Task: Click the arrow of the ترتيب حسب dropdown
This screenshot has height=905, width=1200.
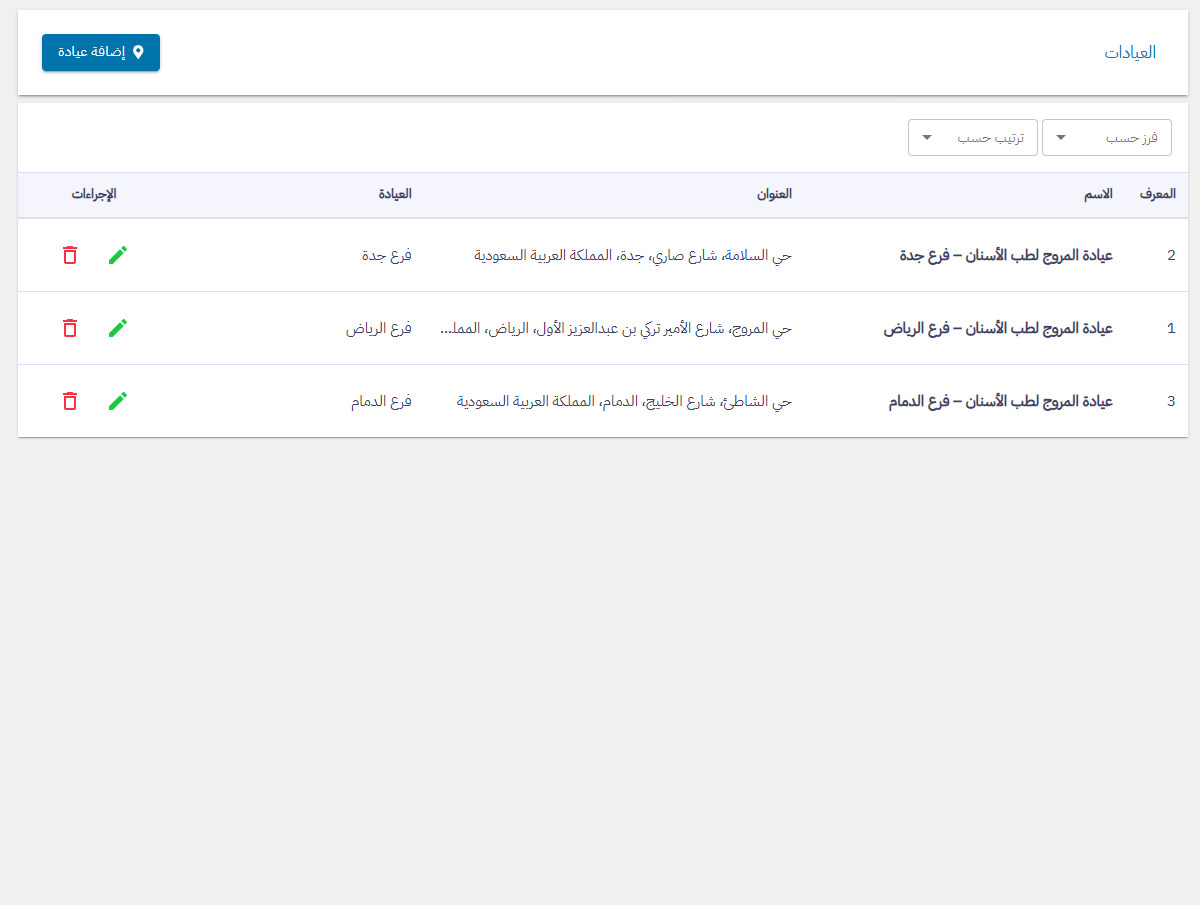Action: (x=927, y=138)
